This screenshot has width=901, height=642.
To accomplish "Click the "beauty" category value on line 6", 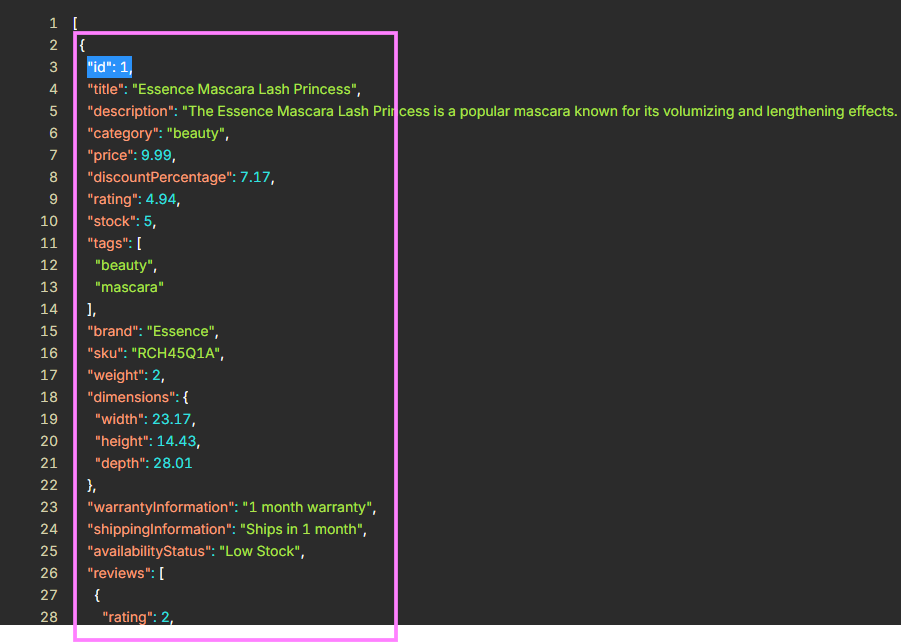I will click(x=196, y=133).
